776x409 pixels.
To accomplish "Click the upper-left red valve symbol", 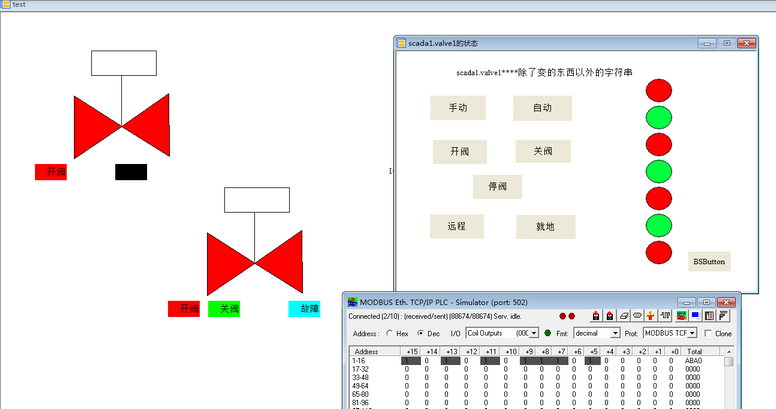I will click(122, 126).
